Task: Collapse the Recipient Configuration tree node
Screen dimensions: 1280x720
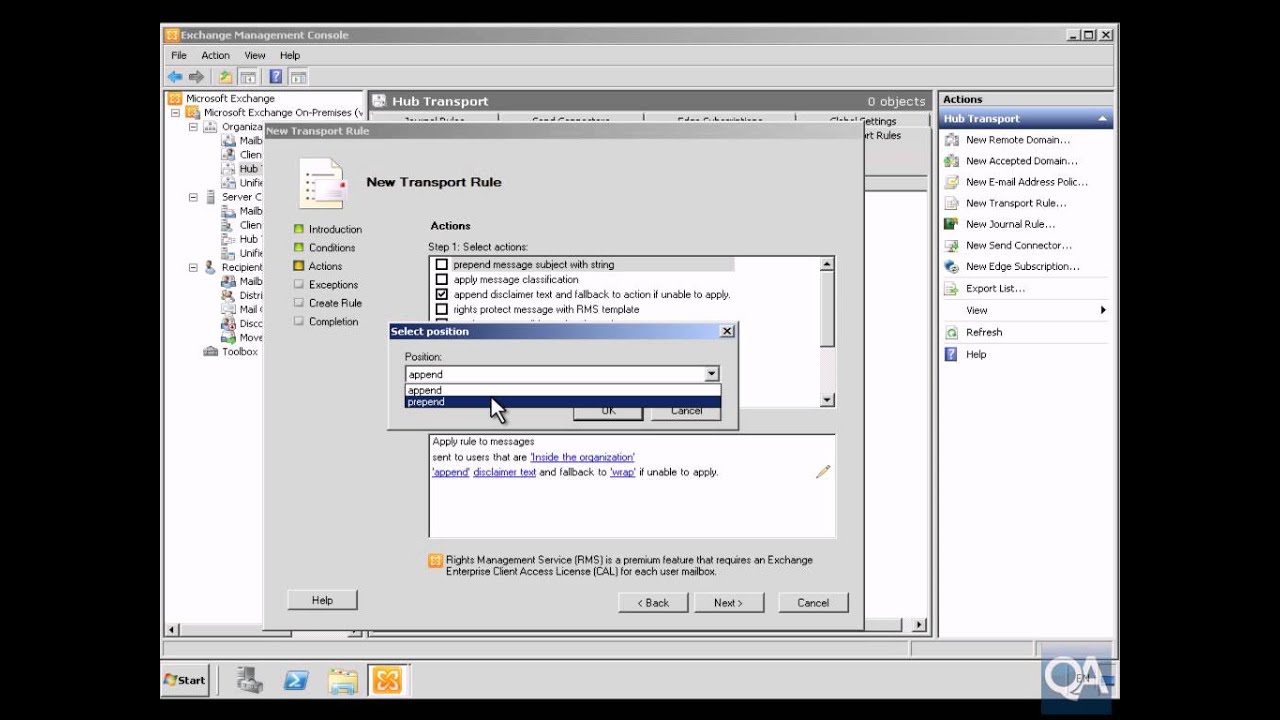Action: pyautogui.click(x=193, y=267)
